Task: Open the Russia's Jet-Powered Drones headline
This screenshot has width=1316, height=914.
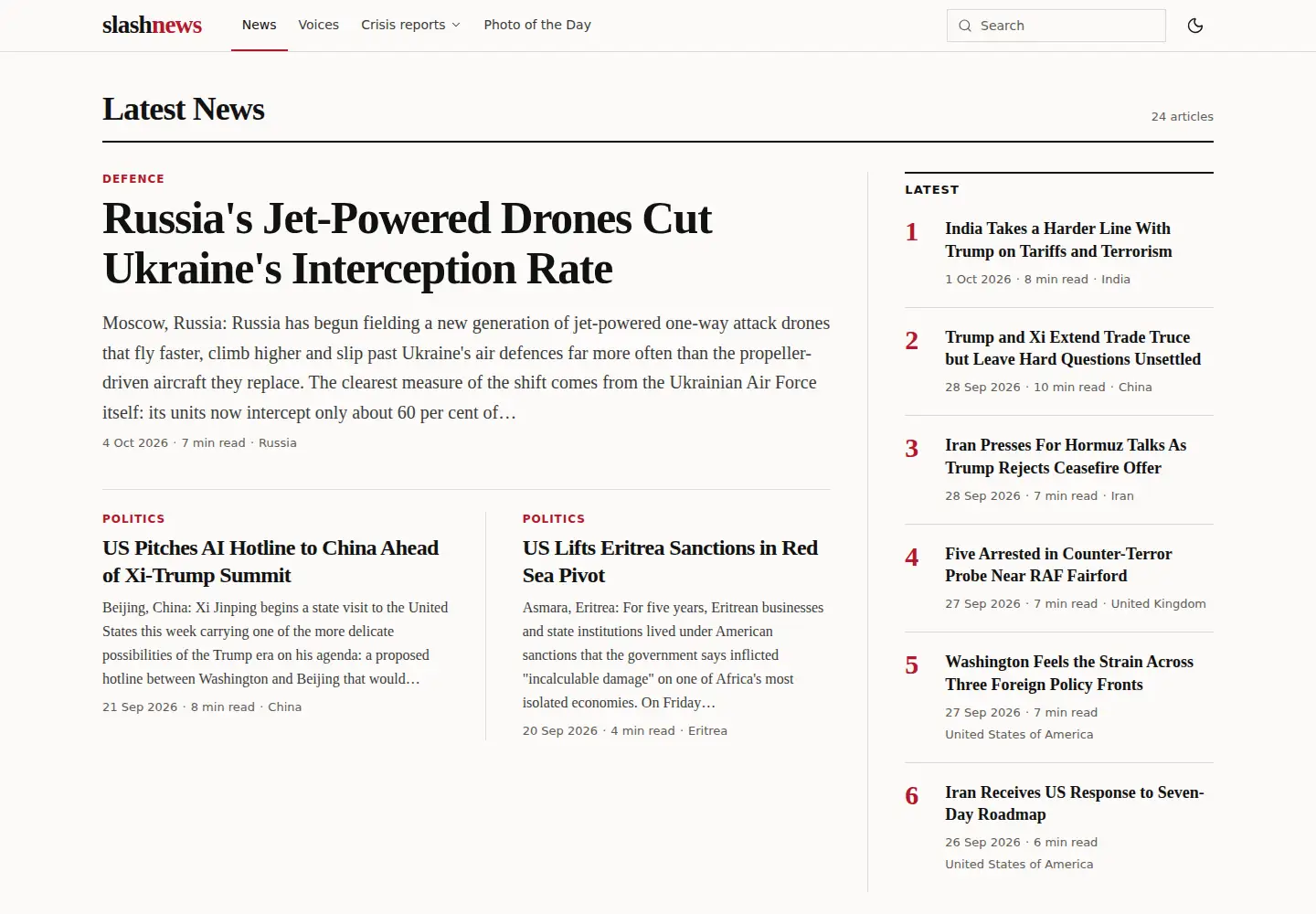Action: point(407,243)
